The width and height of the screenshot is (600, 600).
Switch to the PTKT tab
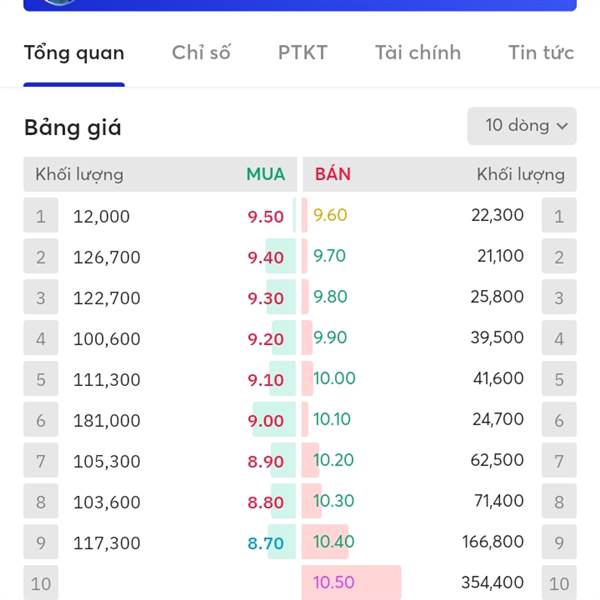click(303, 52)
